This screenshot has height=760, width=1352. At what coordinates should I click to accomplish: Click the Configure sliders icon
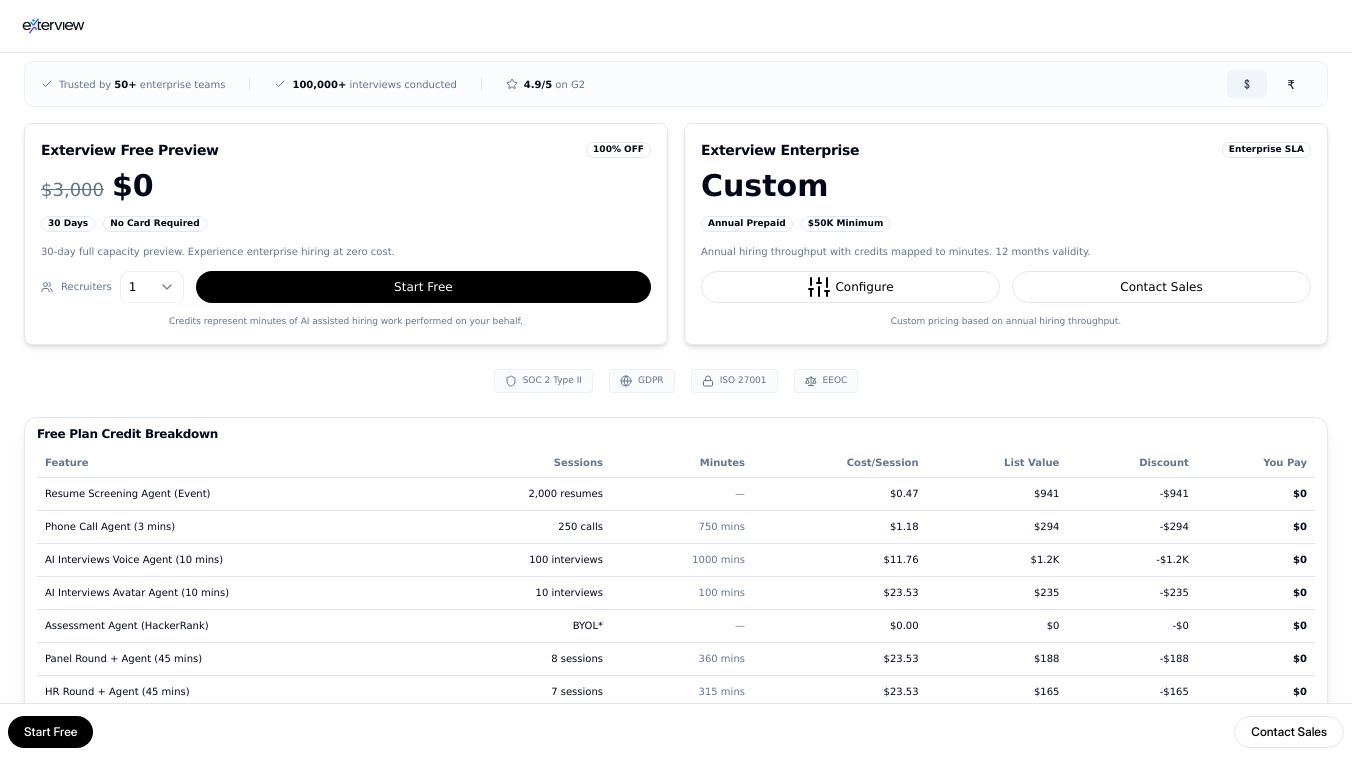[819, 287]
